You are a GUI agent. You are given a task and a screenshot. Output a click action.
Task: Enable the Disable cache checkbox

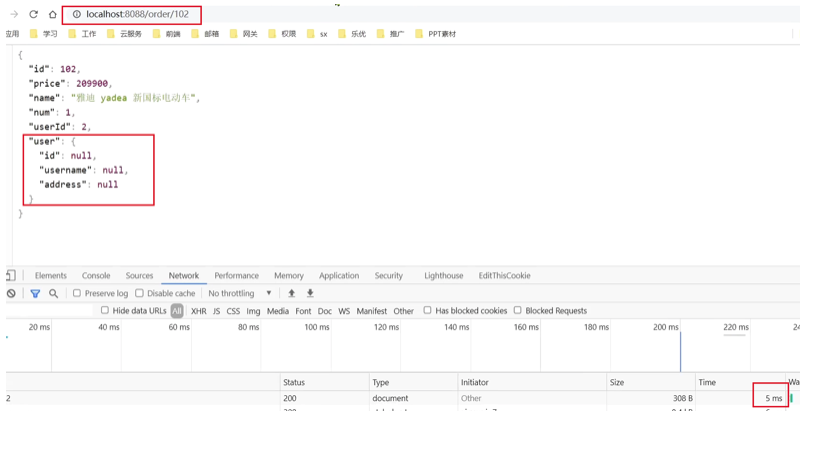pyautogui.click(x=139, y=293)
